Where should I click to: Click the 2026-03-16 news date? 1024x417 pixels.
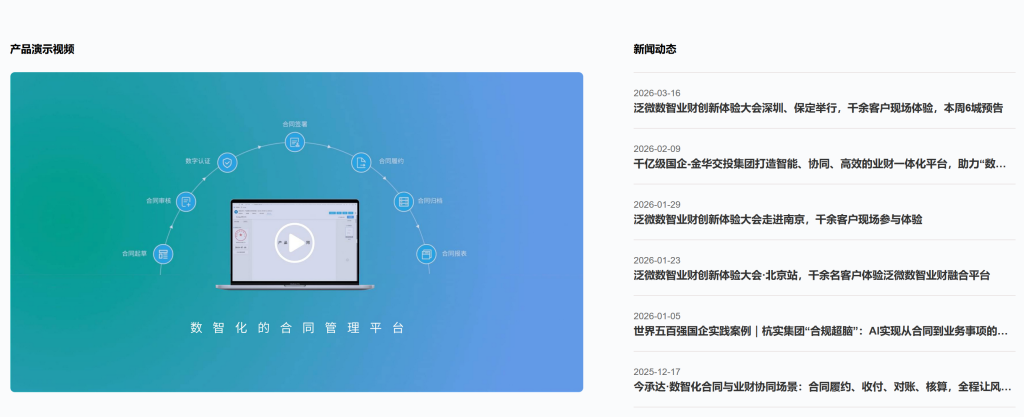(x=657, y=93)
